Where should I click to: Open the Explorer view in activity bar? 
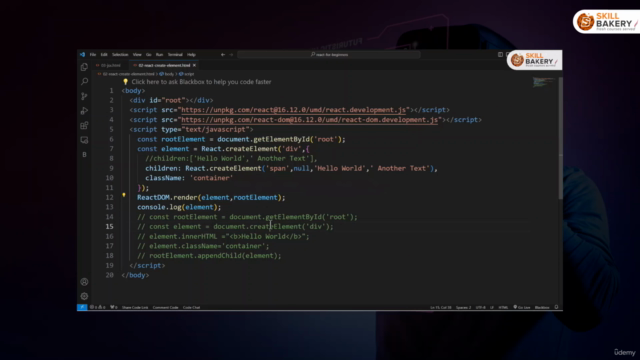(84, 67)
